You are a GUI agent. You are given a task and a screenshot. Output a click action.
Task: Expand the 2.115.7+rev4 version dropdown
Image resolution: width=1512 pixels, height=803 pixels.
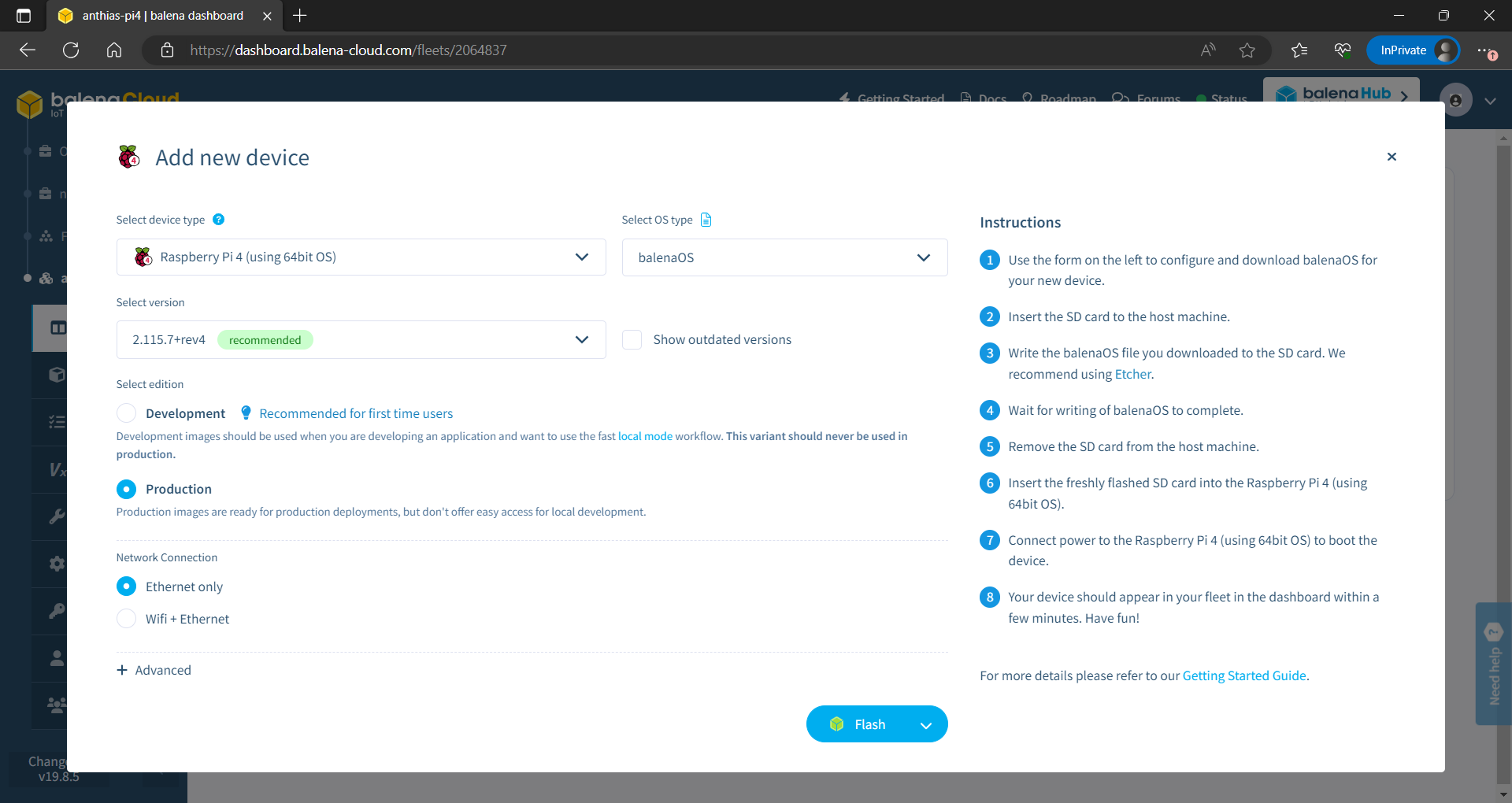(361, 339)
